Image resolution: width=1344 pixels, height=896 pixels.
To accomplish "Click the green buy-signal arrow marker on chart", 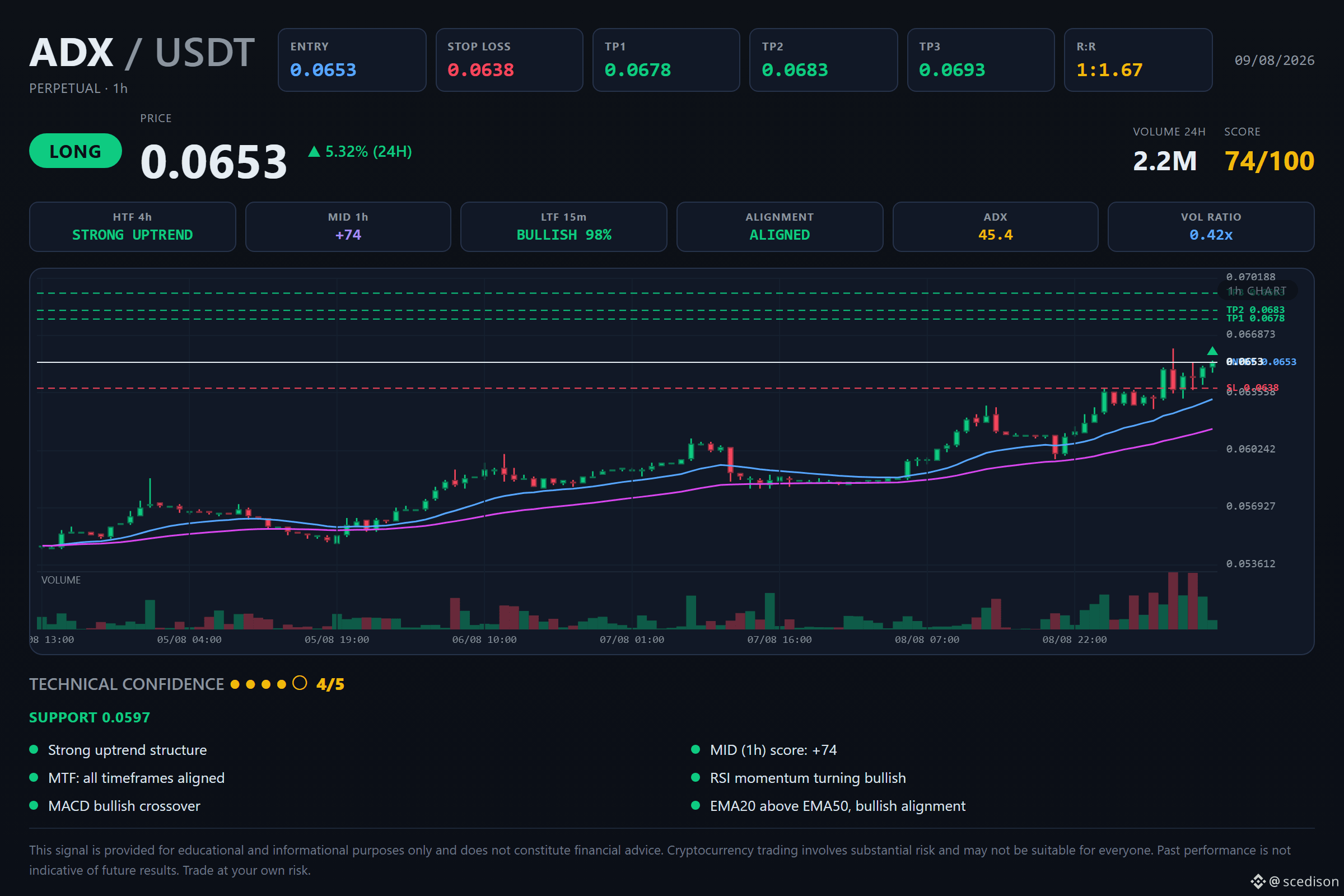I will click(1212, 351).
